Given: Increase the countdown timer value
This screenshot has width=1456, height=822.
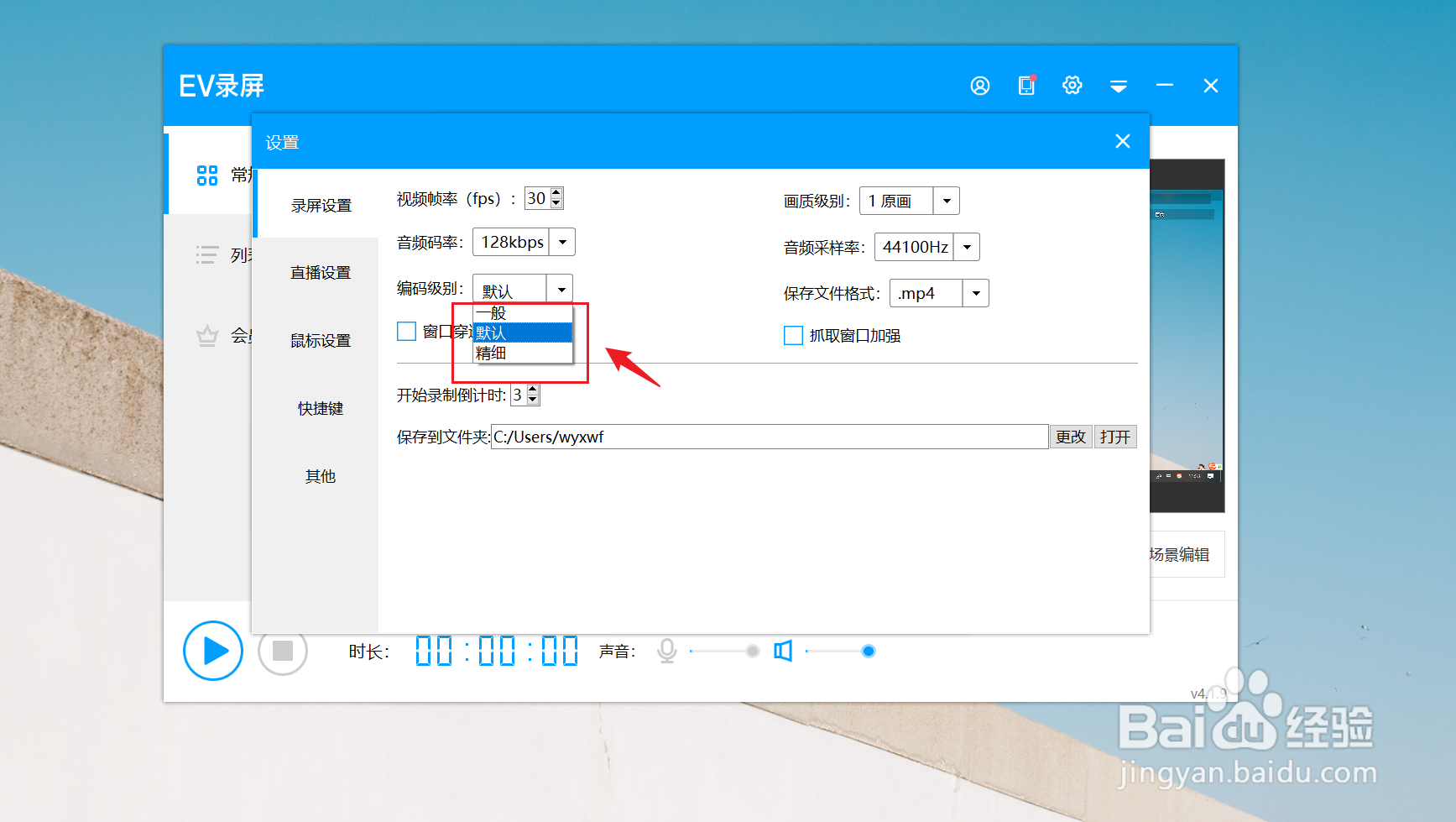Looking at the screenshot, I should point(533,390).
